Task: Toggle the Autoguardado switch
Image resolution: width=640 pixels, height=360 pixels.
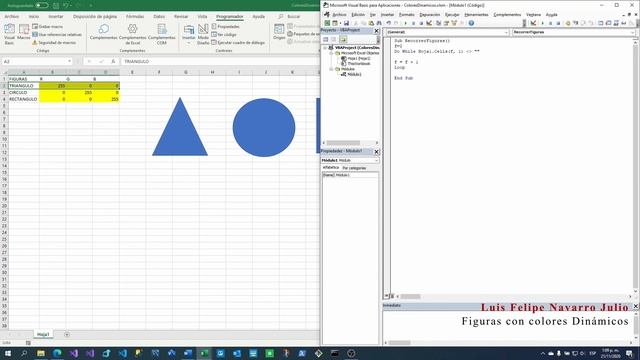Action: (x=42, y=5)
